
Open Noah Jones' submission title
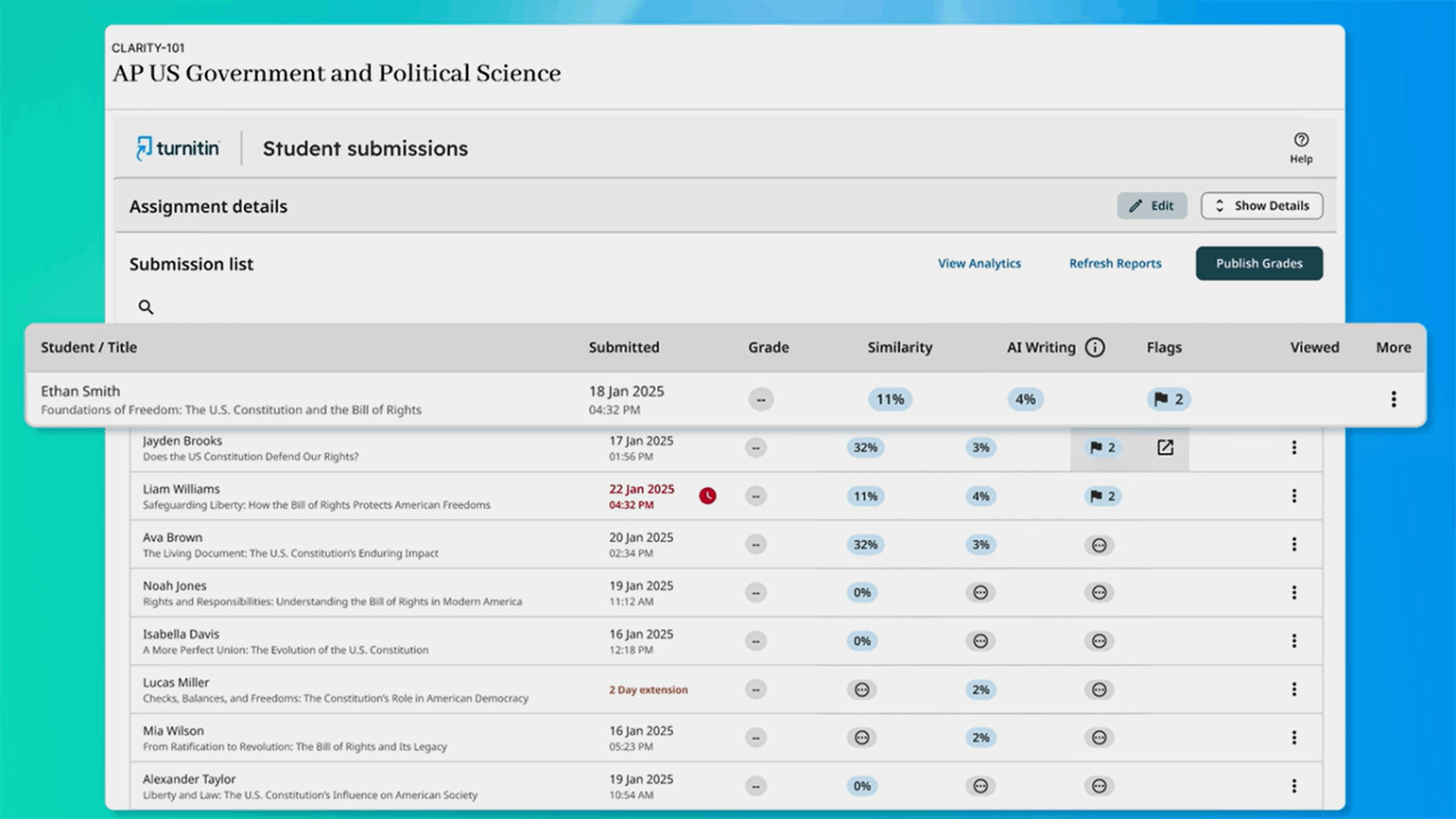click(x=332, y=601)
